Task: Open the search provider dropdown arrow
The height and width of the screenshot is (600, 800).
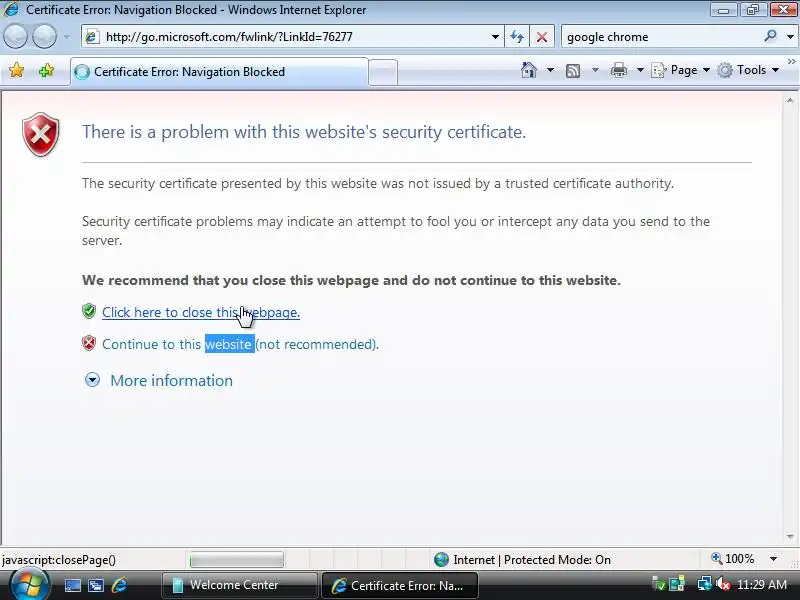Action: pyautogui.click(x=790, y=37)
